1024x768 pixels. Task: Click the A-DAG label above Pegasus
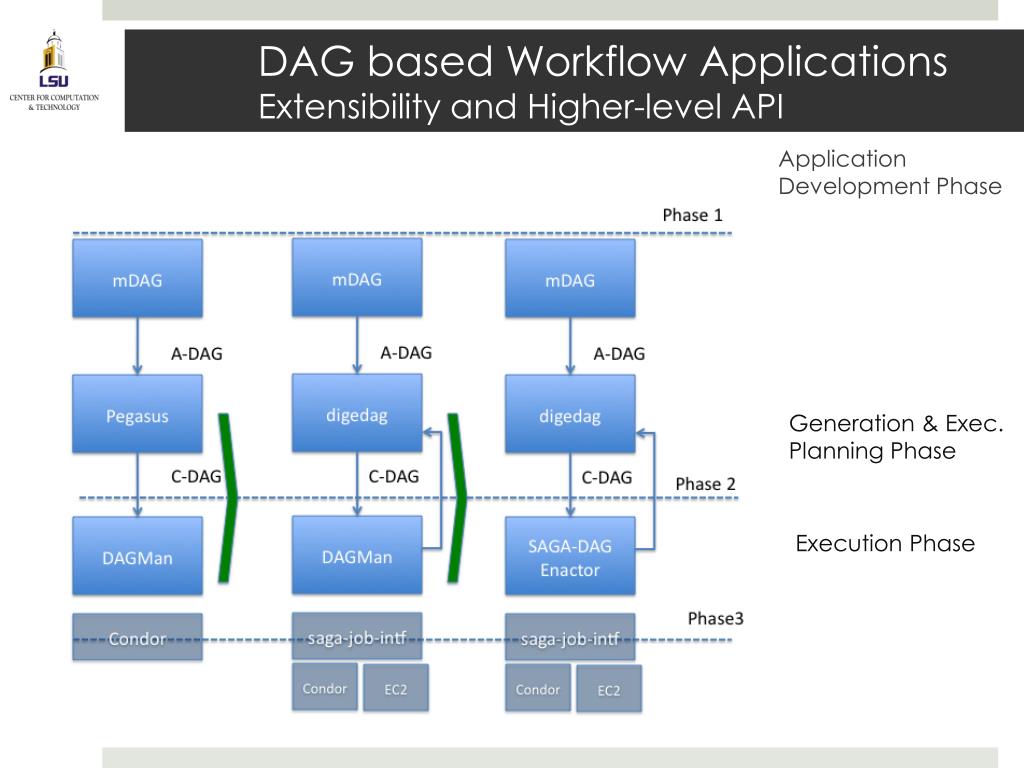tap(197, 354)
